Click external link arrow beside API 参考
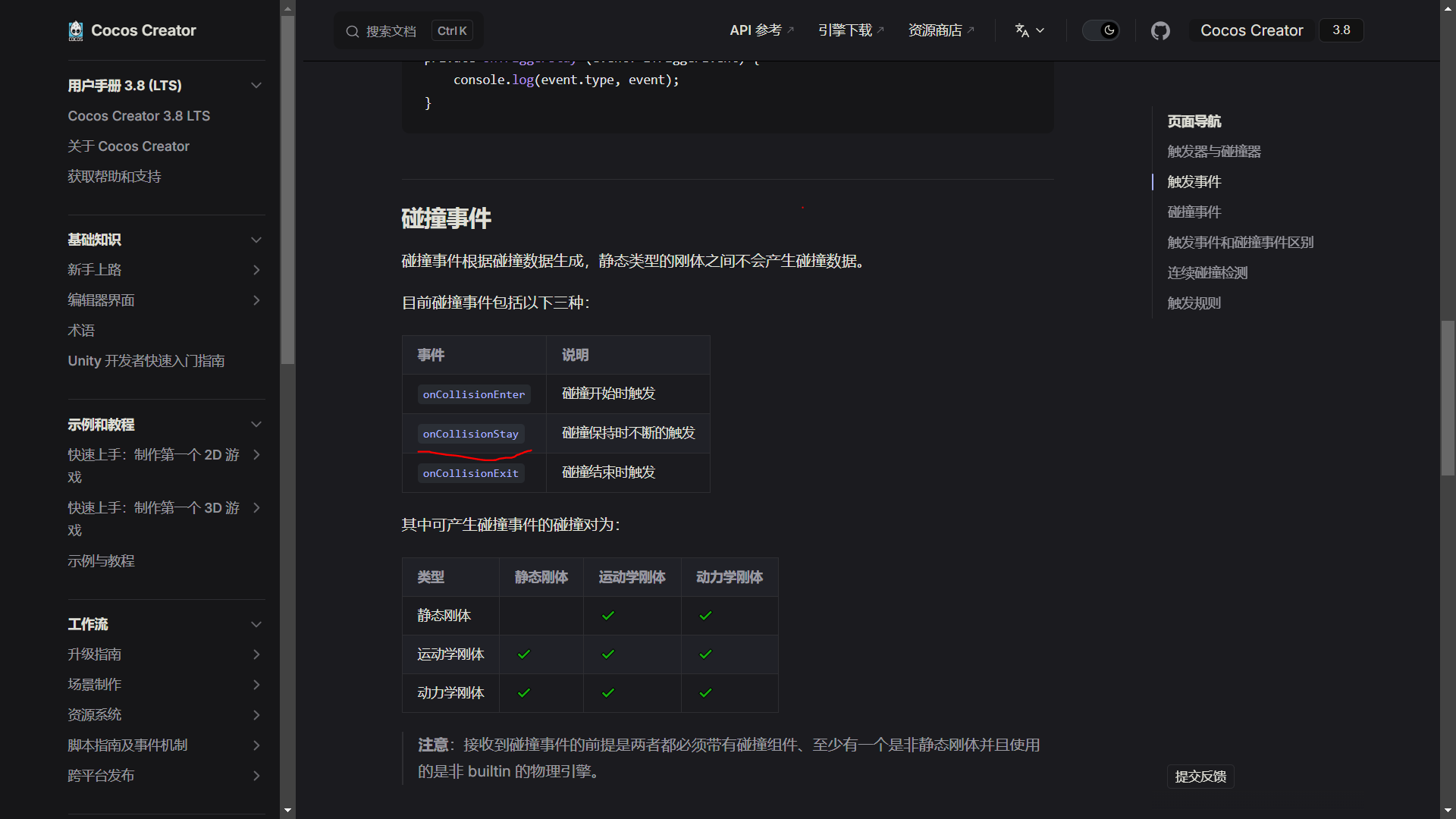 [791, 30]
